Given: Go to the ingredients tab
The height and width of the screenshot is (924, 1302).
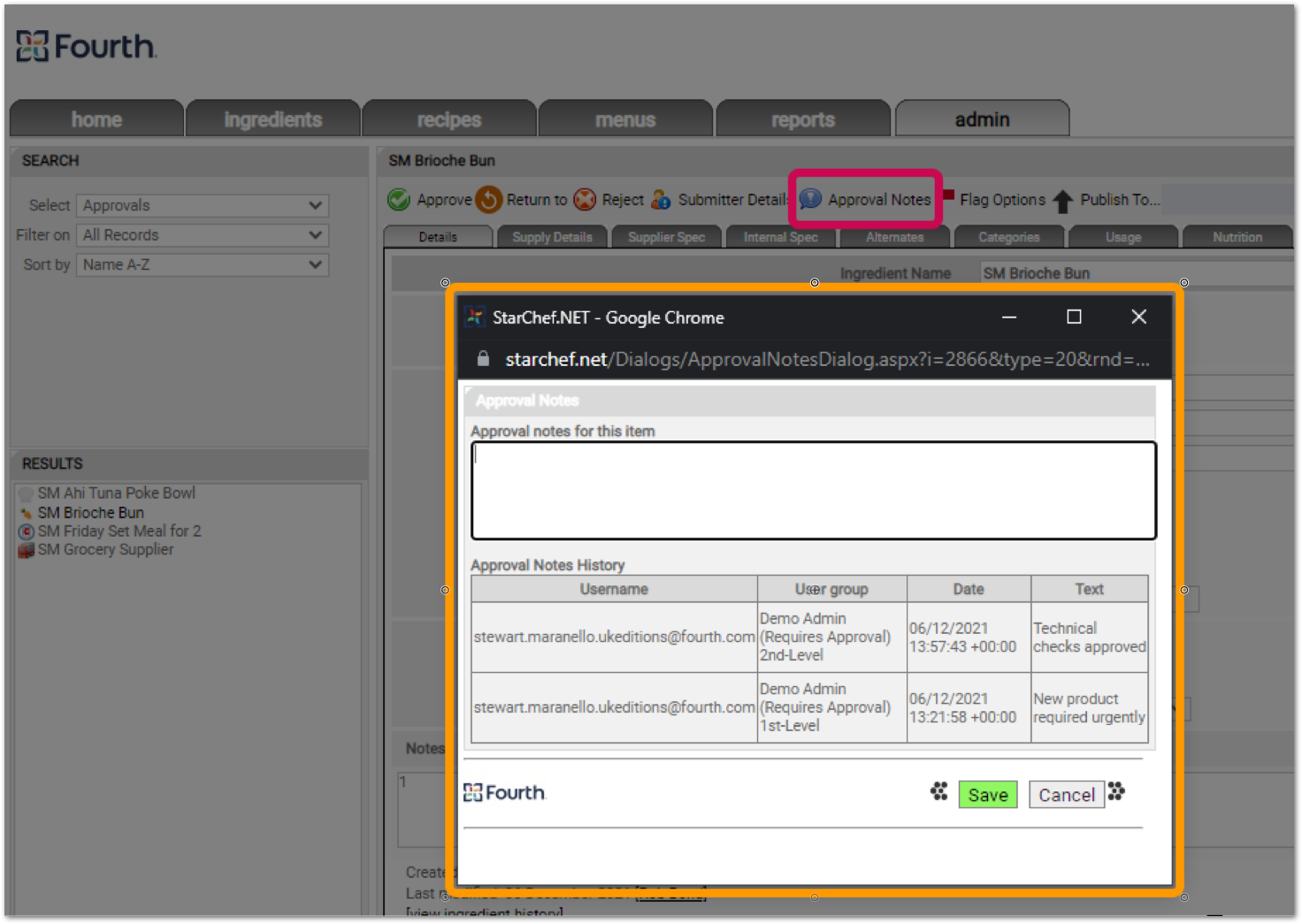Looking at the screenshot, I should pyautogui.click(x=273, y=119).
